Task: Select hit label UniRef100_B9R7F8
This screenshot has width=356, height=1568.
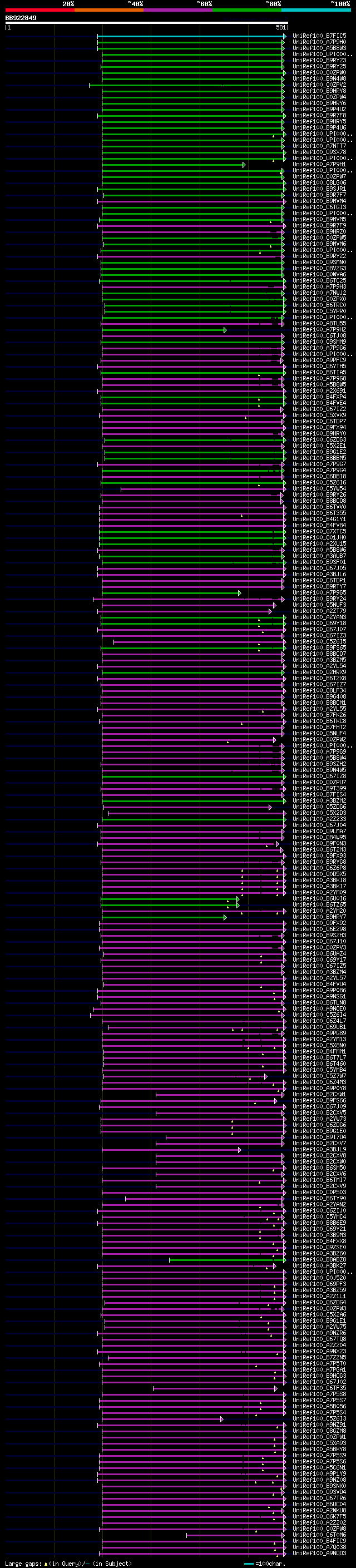Action: coord(319,116)
